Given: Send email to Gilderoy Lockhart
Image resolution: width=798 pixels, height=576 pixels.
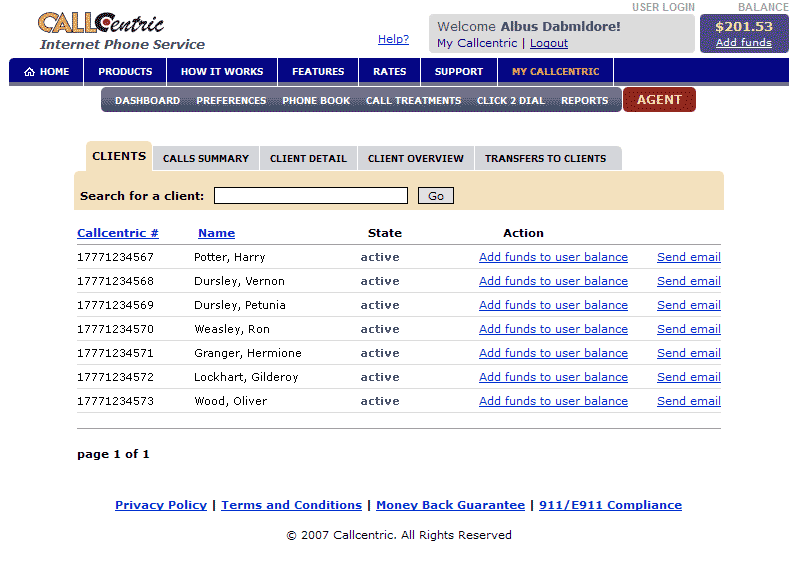Looking at the screenshot, I should click(689, 377).
